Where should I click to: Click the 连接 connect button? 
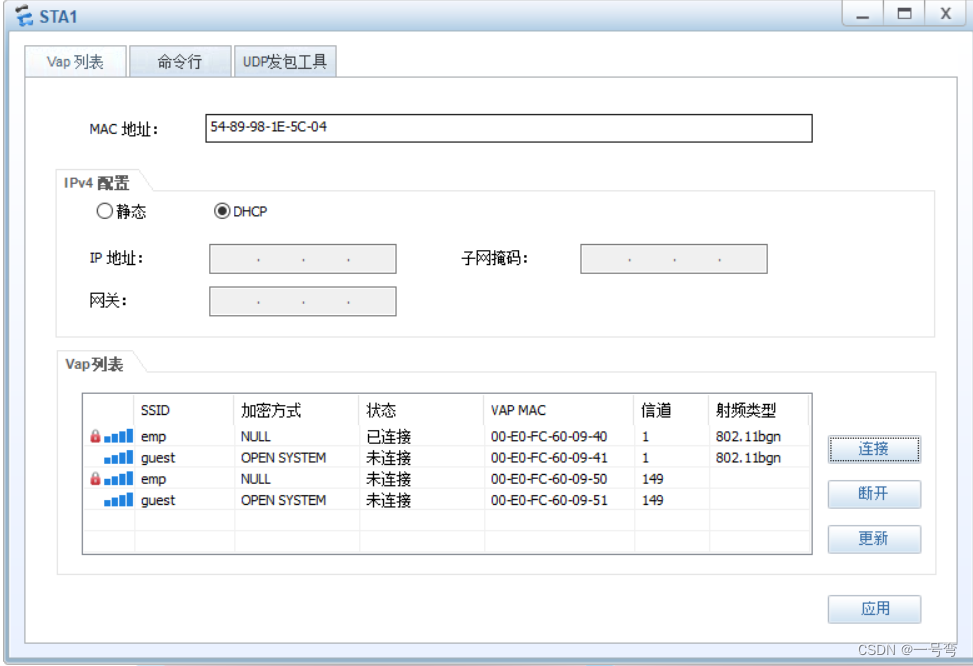click(x=874, y=449)
